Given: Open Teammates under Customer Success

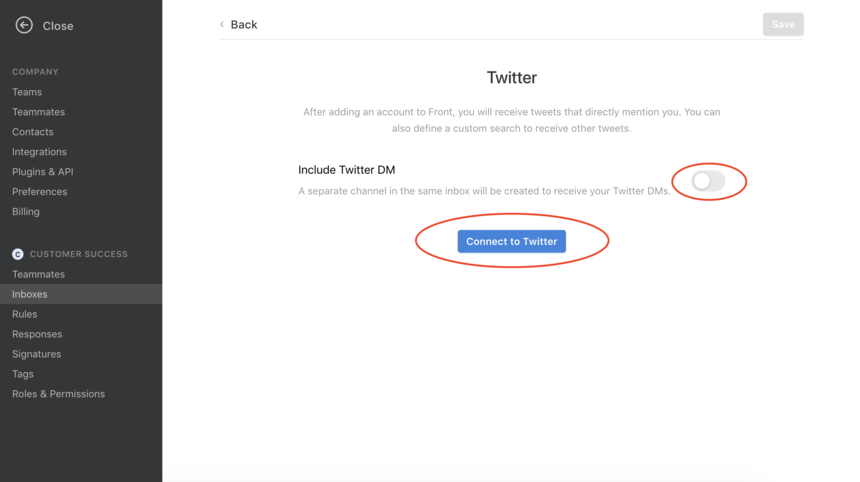Looking at the screenshot, I should [38, 274].
